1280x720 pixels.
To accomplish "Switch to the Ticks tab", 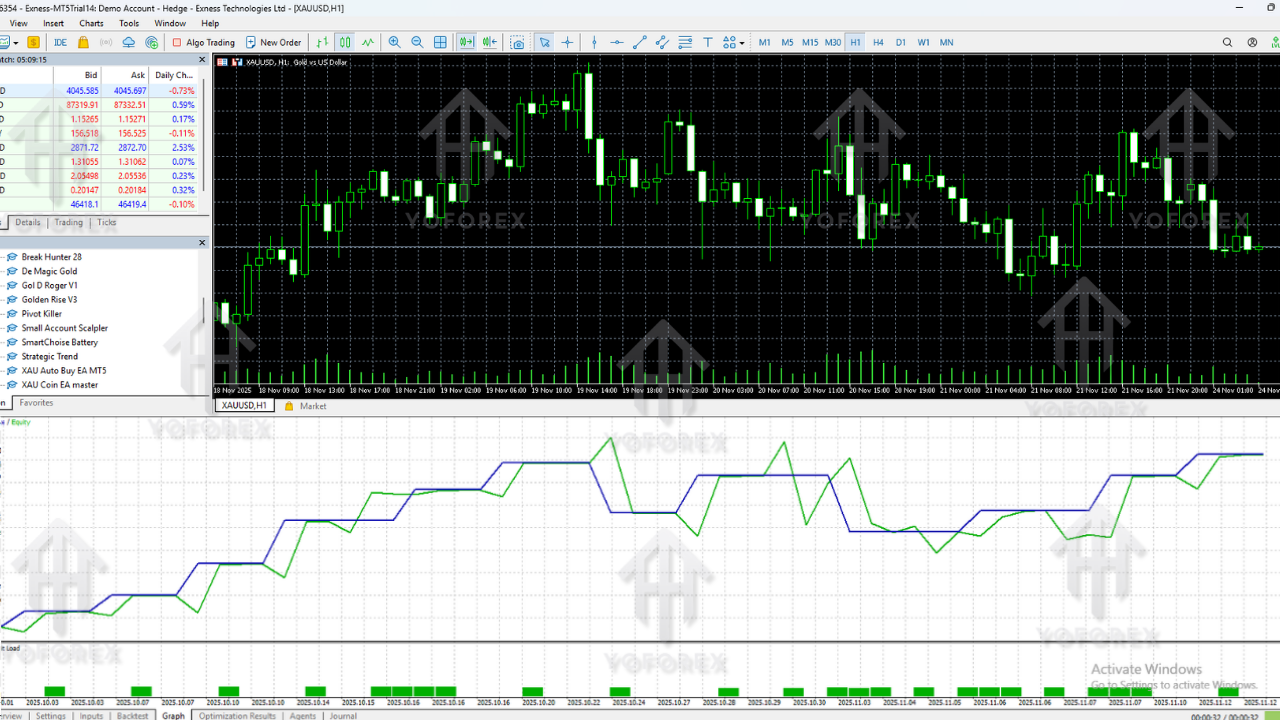I will click(106, 222).
